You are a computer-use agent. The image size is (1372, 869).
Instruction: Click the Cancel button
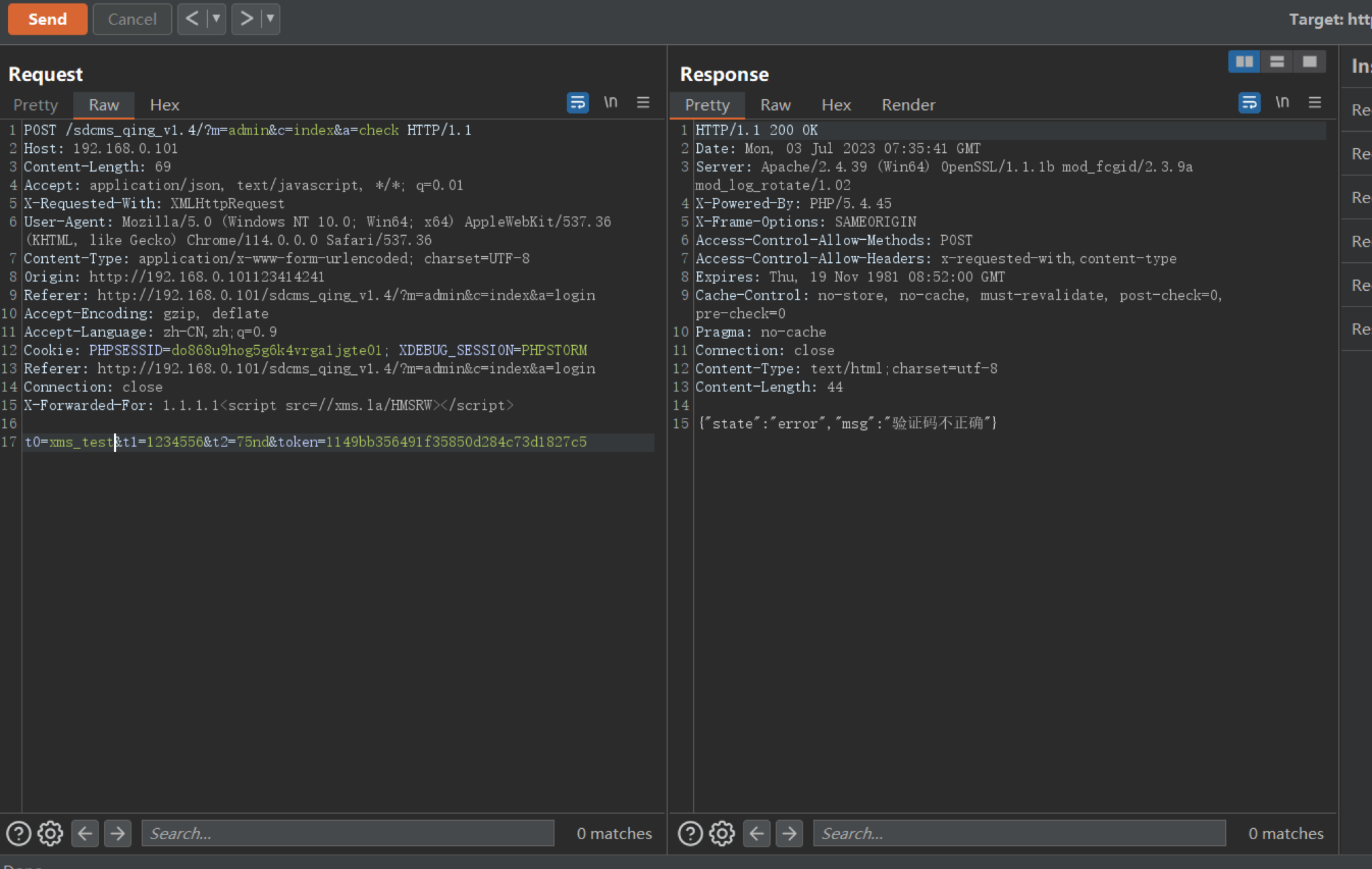[x=132, y=19]
